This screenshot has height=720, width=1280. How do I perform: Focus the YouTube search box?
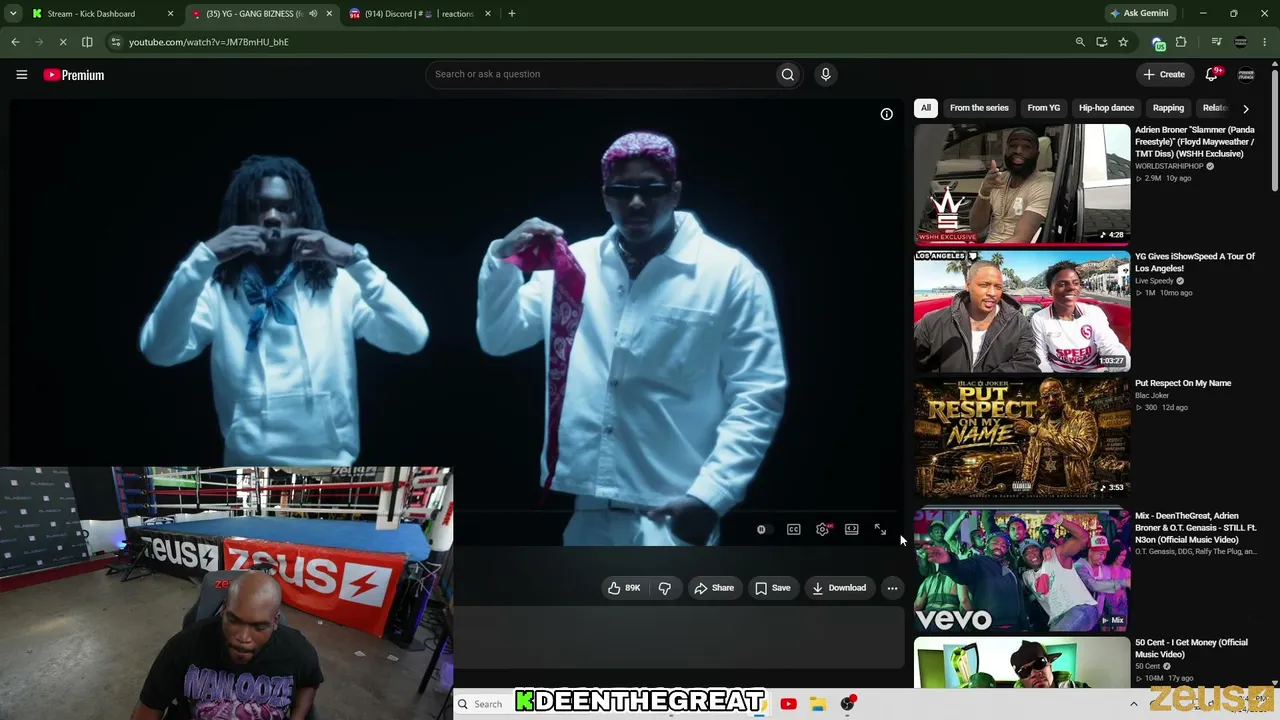pyautogui.click(x=602, y=74)
